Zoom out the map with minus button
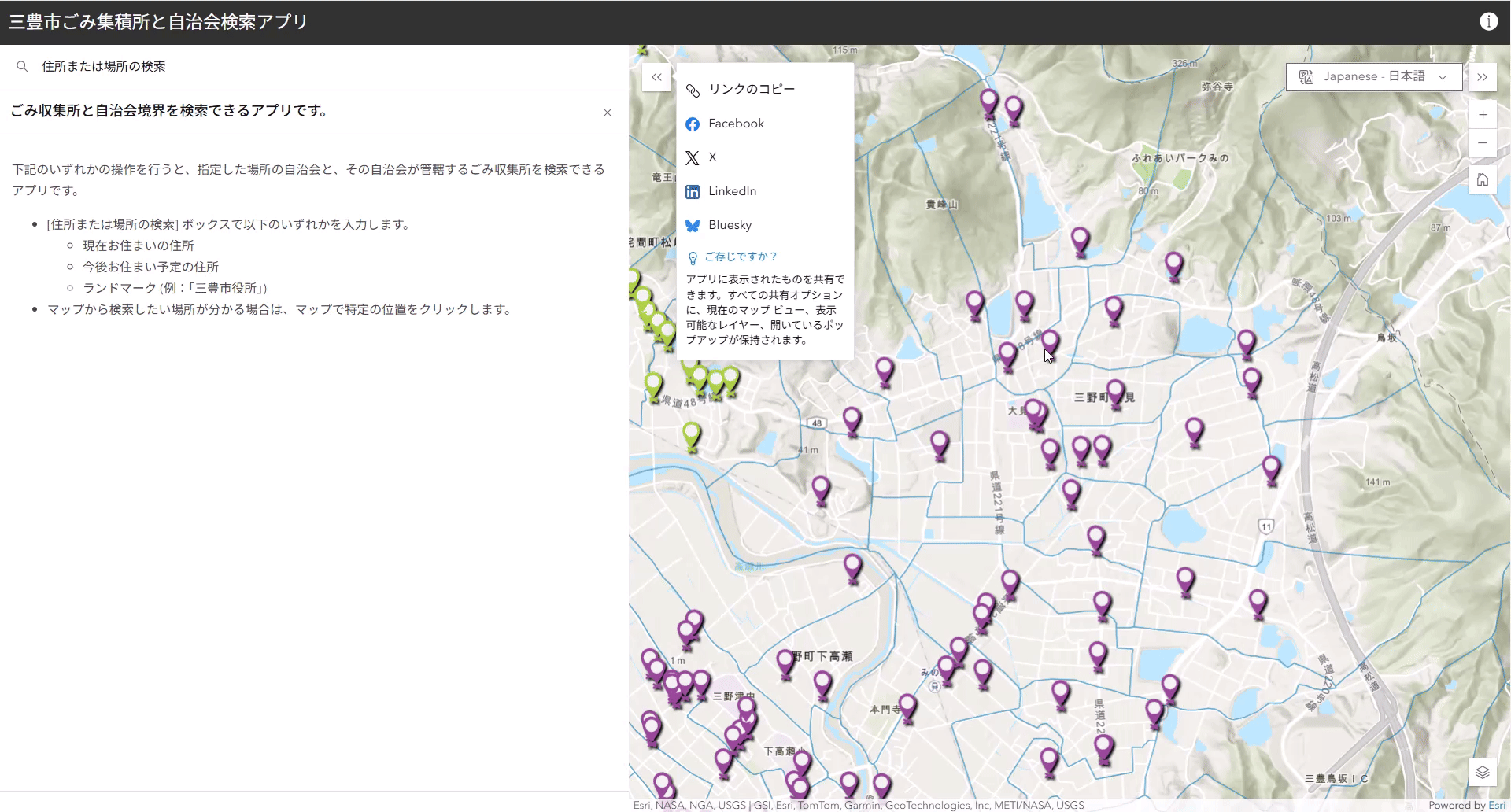The image size is (1511, 812). pos(1483,143)
